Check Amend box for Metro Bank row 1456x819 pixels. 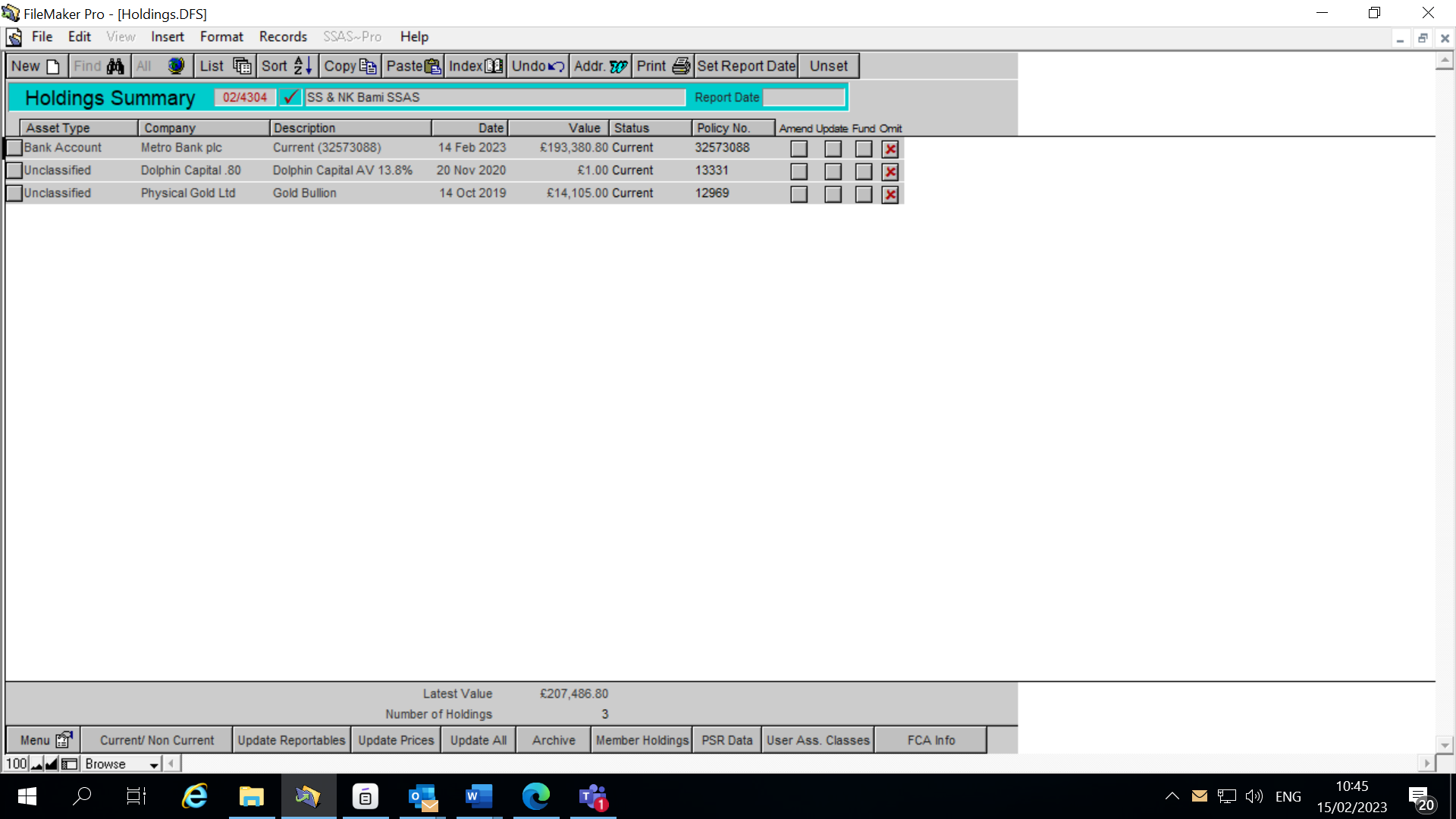[799, 149]
